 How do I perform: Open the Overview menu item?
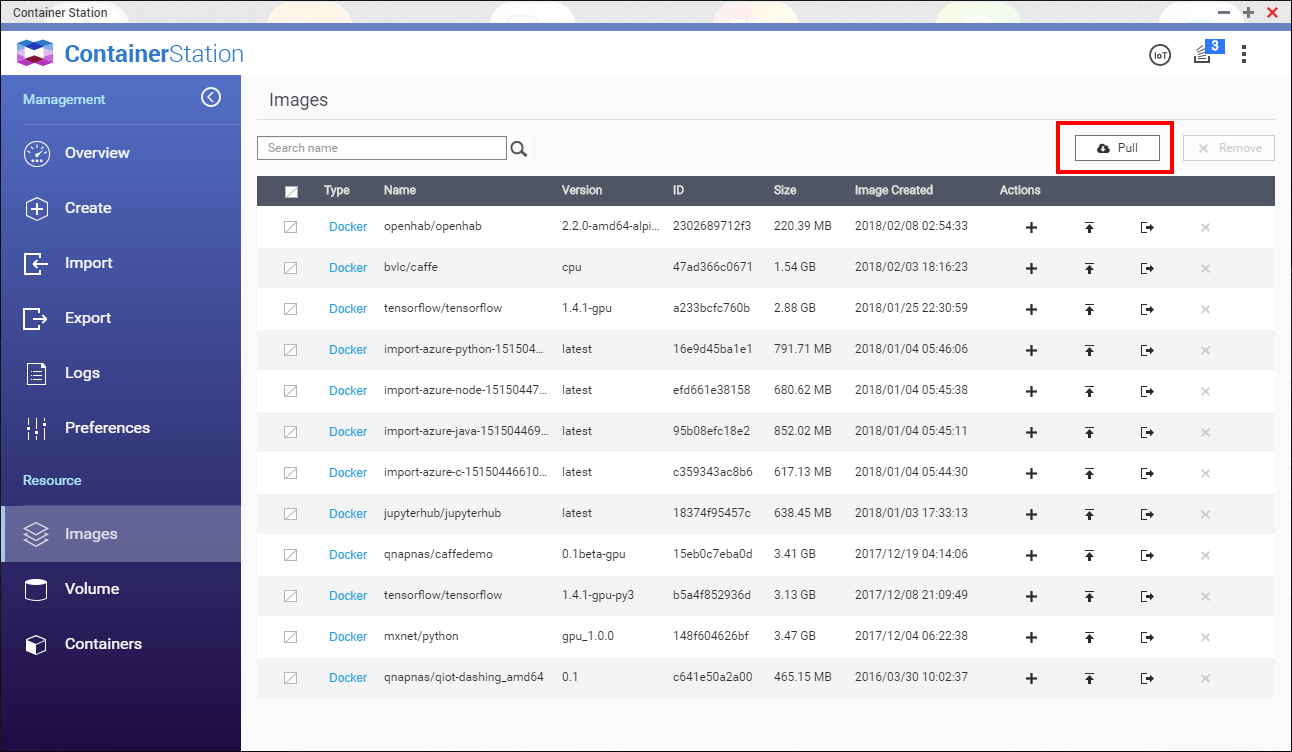coord(97,153)
